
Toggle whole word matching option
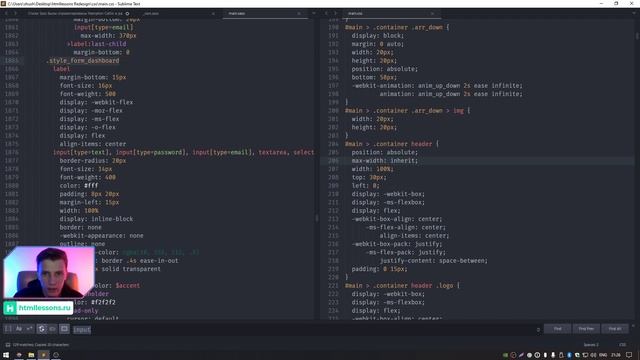[x=29, y=329]
